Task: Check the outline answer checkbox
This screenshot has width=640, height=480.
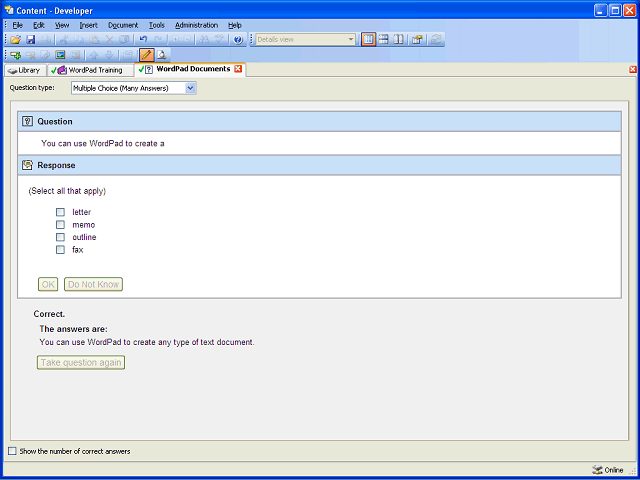Action: (60, 237)
